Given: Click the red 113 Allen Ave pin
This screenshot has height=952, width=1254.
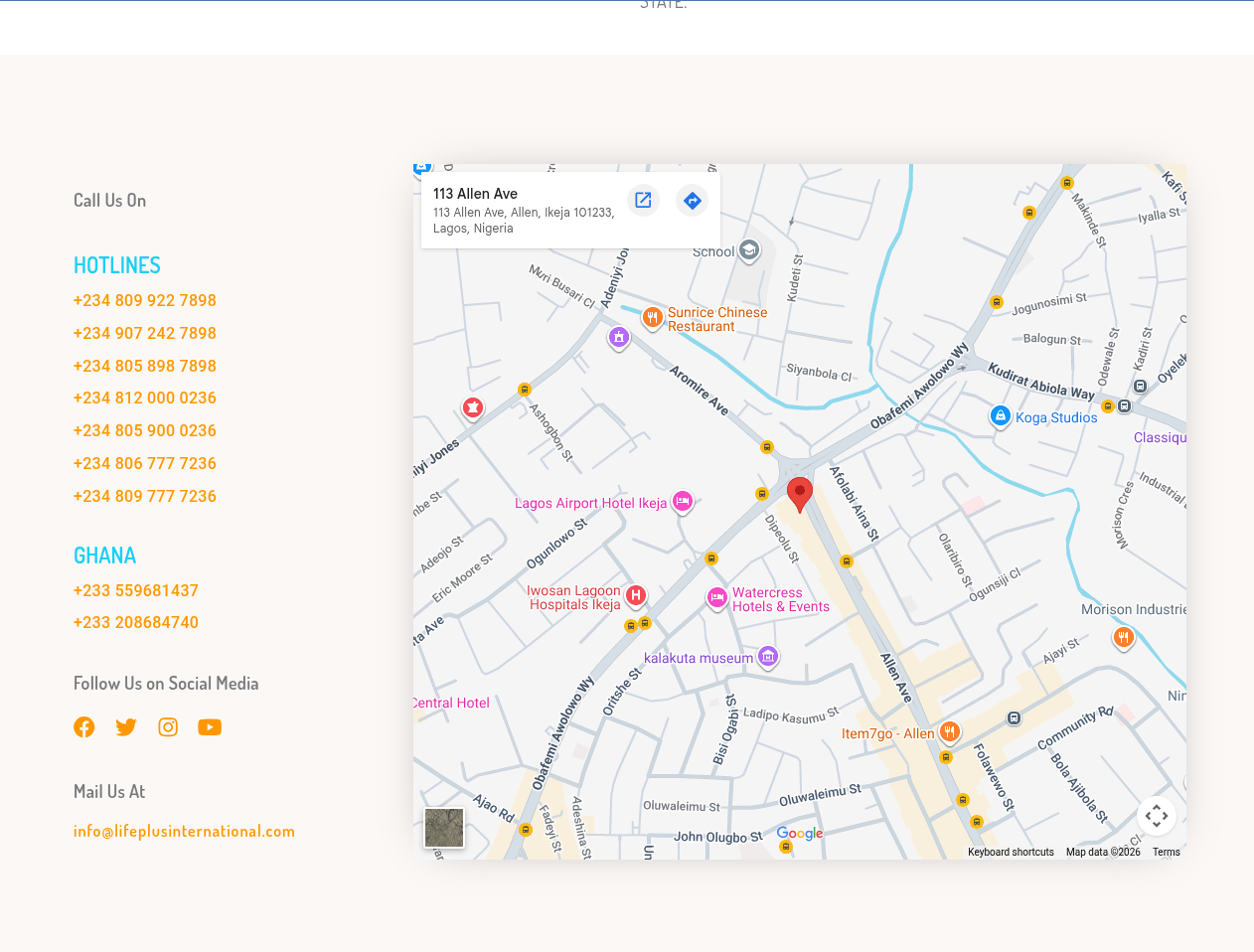Looking at the screenshot, I should tap(800, 494).
